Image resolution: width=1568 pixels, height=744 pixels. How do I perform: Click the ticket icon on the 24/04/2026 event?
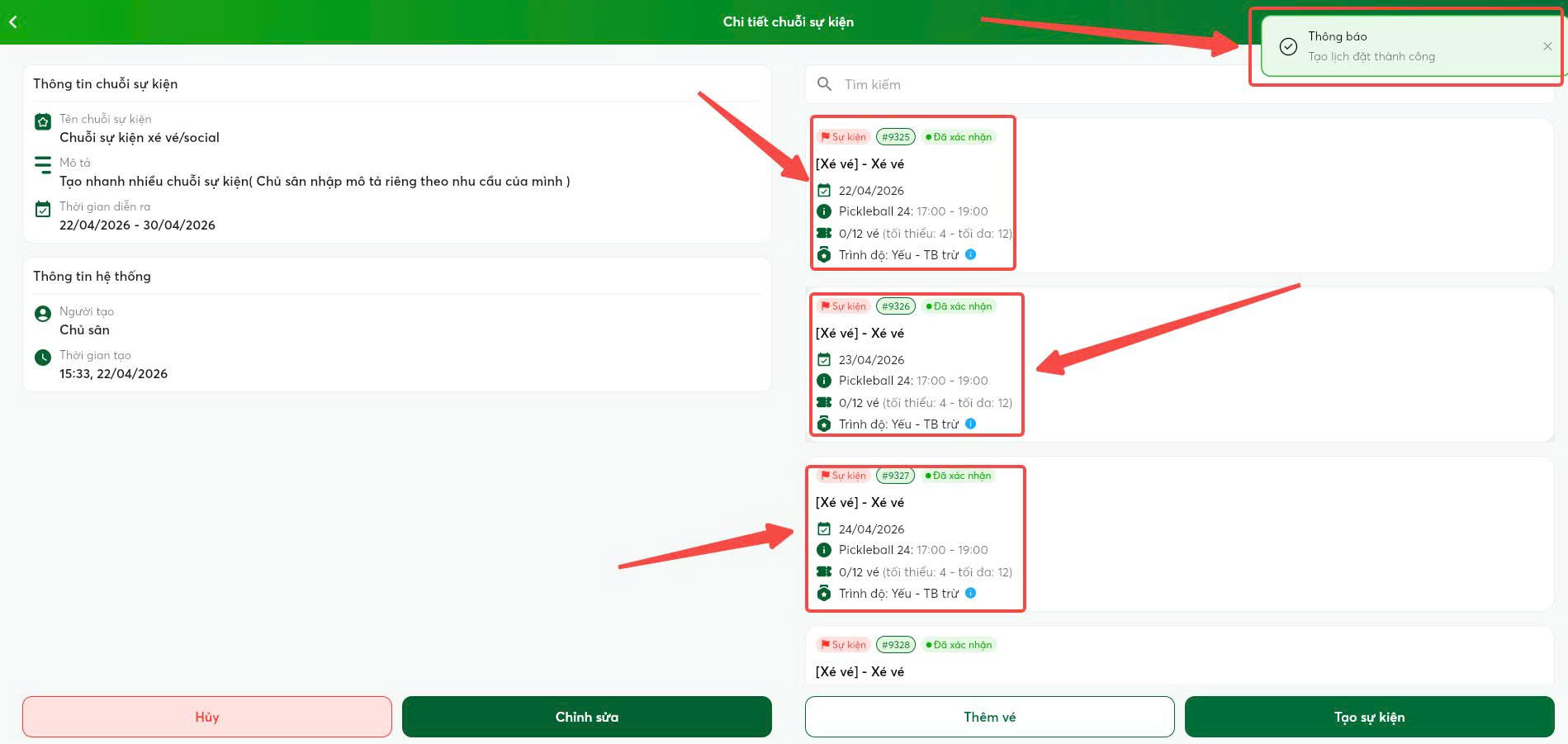824,571
